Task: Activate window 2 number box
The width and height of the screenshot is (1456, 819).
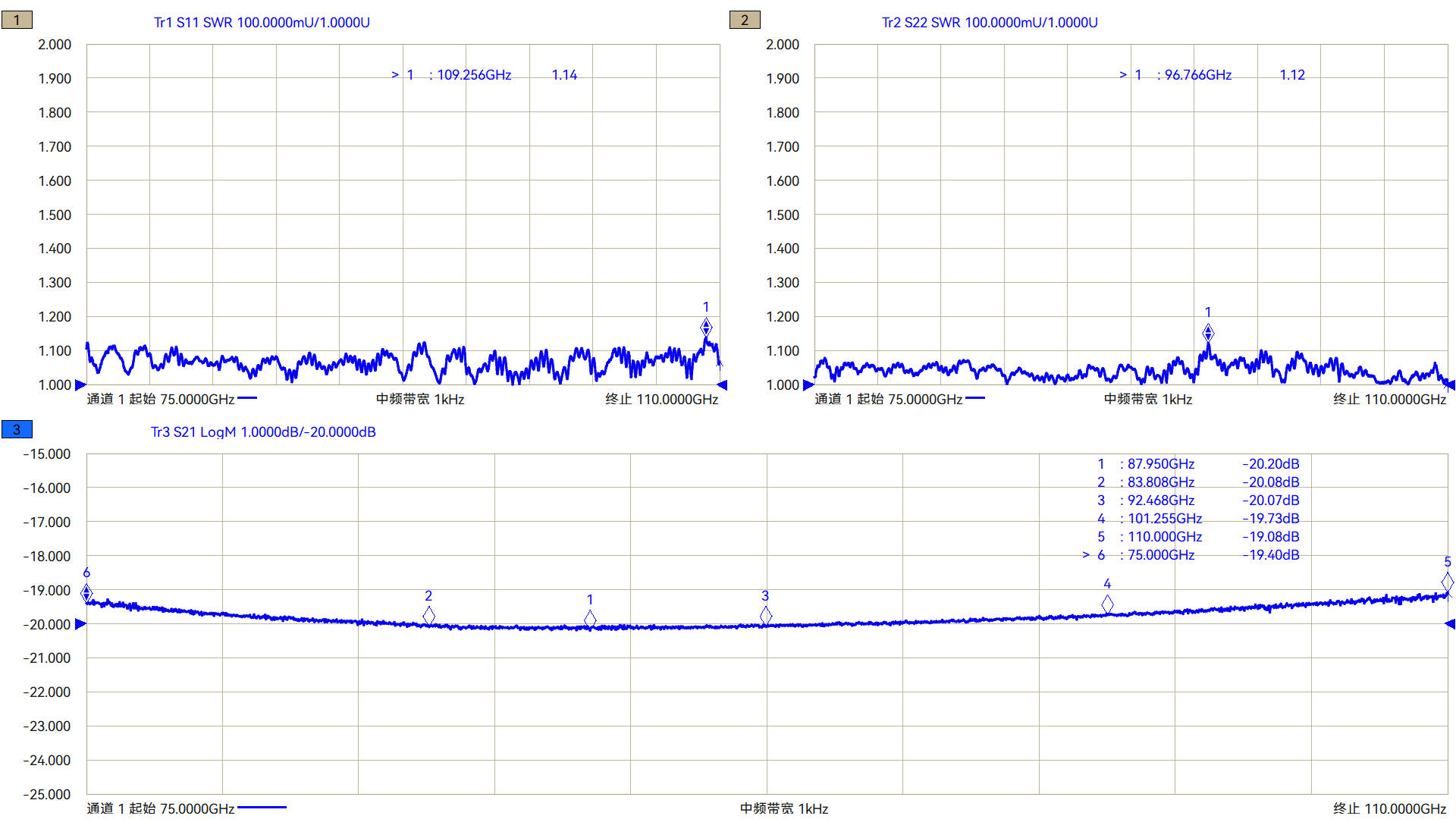Action: pos(745,20)
